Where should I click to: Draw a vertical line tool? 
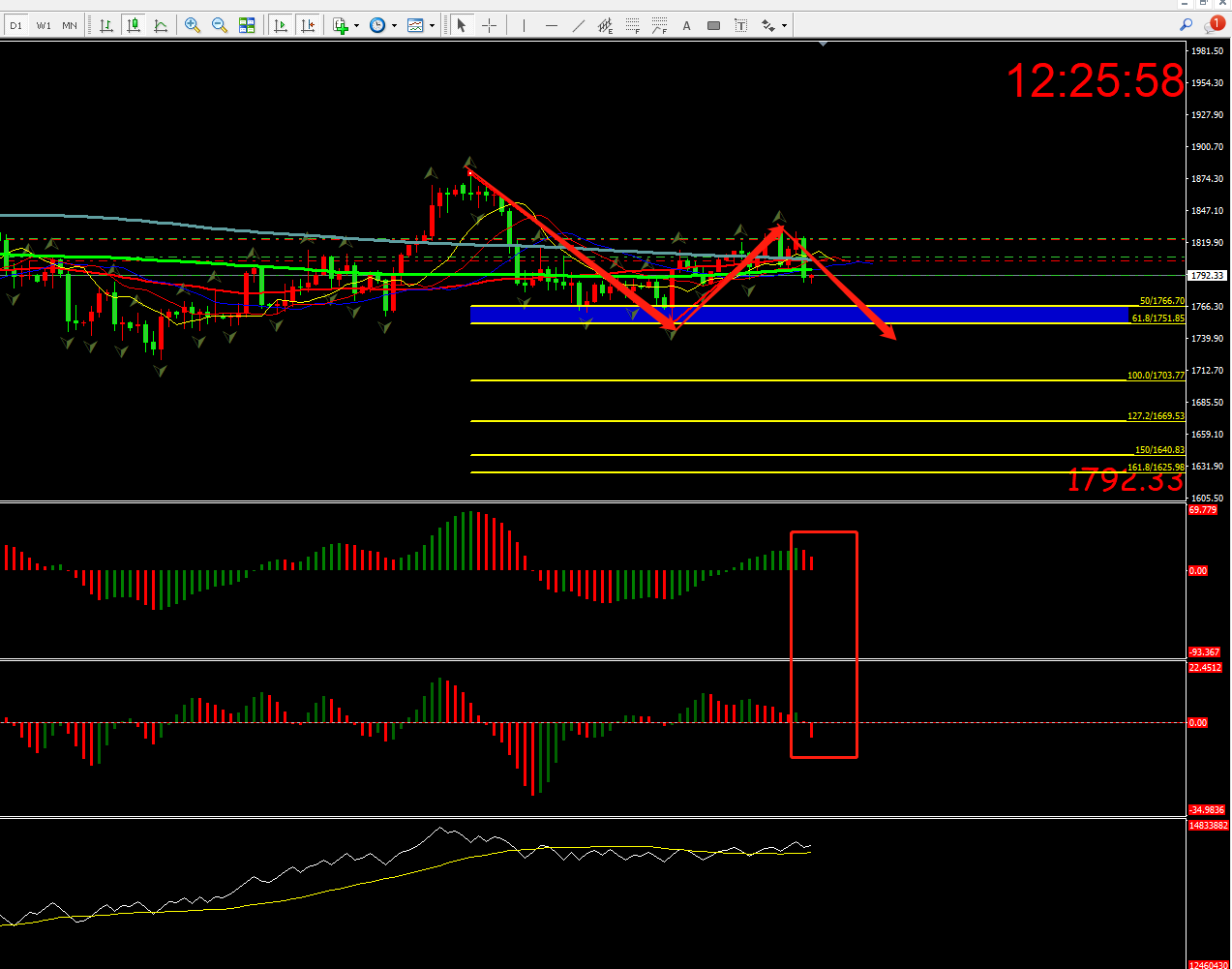(x=524, y=25)
